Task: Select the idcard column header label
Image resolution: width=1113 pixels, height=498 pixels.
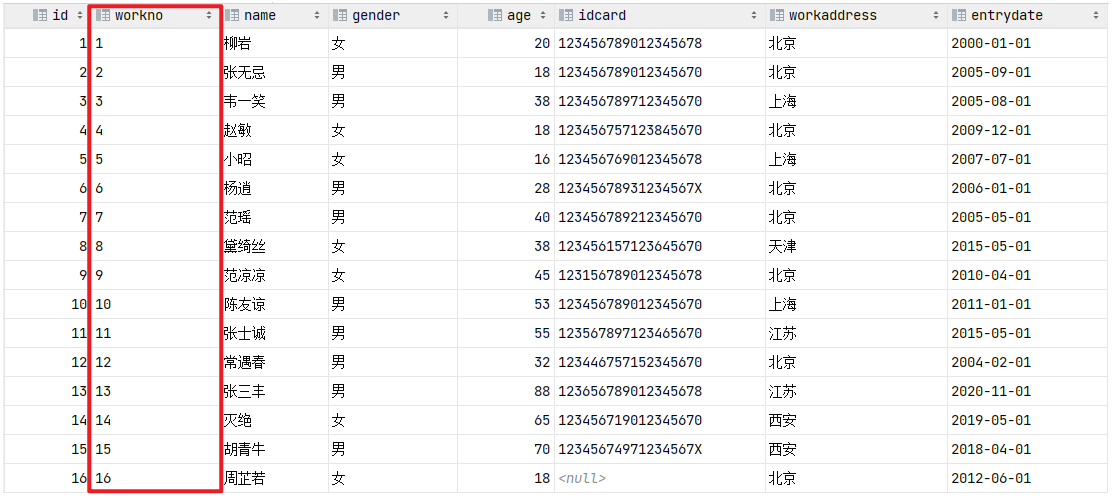Action: tap(602, 15)
